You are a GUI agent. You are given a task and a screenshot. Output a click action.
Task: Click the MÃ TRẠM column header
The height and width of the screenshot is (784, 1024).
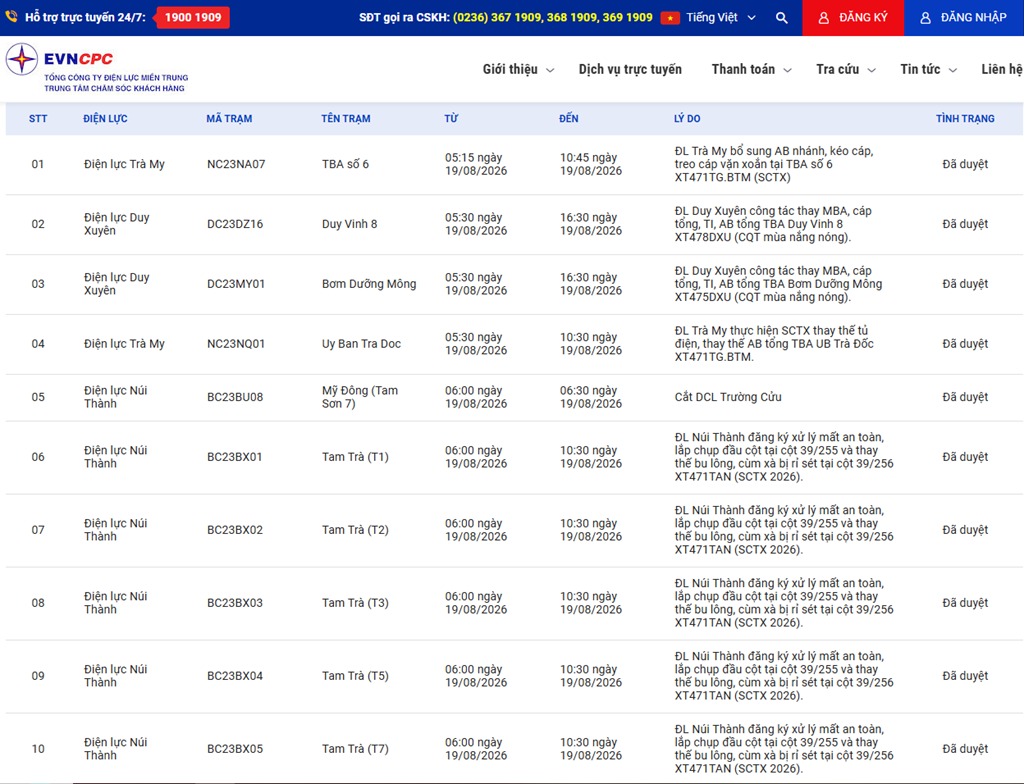229,118
